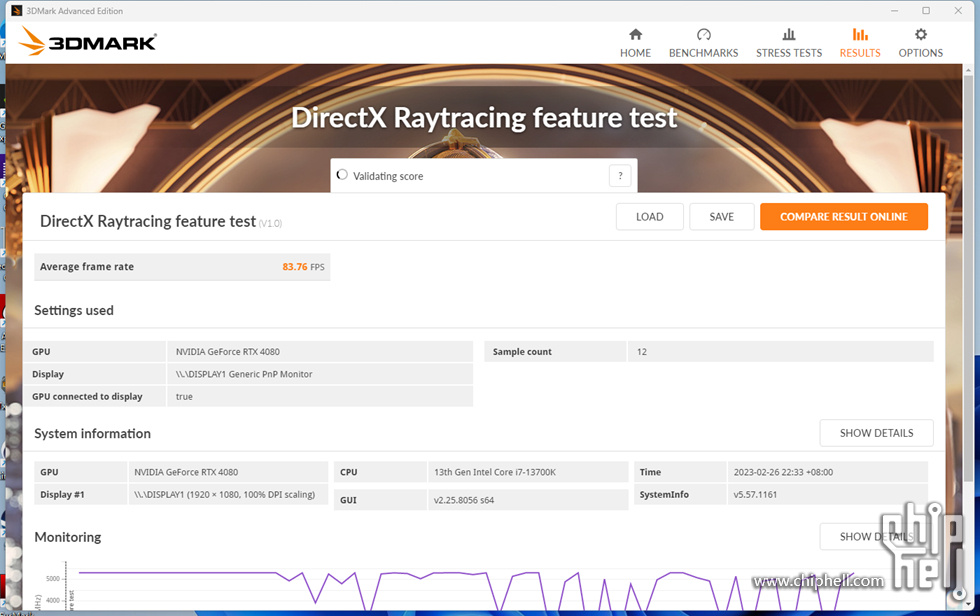Screen dimensions: 980x616
Task: Open OPTIONS via the gear icon
Action: pyautogui.click(x=920, y=35)
